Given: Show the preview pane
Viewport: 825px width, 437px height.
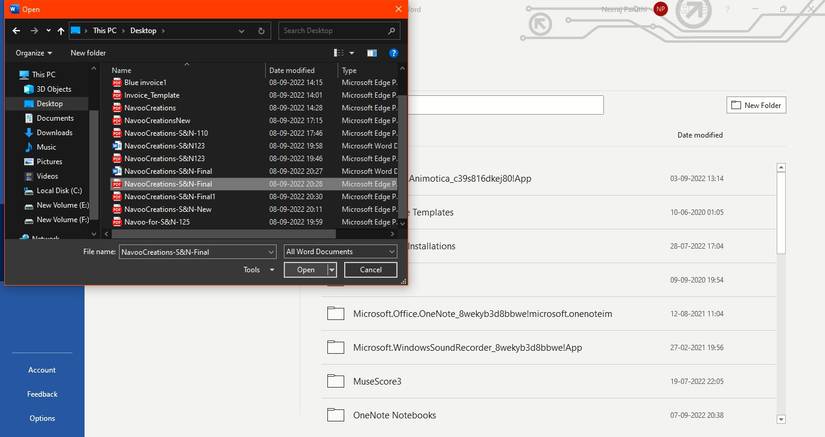Looking at the screenshot, I should [x=372, y=53].
